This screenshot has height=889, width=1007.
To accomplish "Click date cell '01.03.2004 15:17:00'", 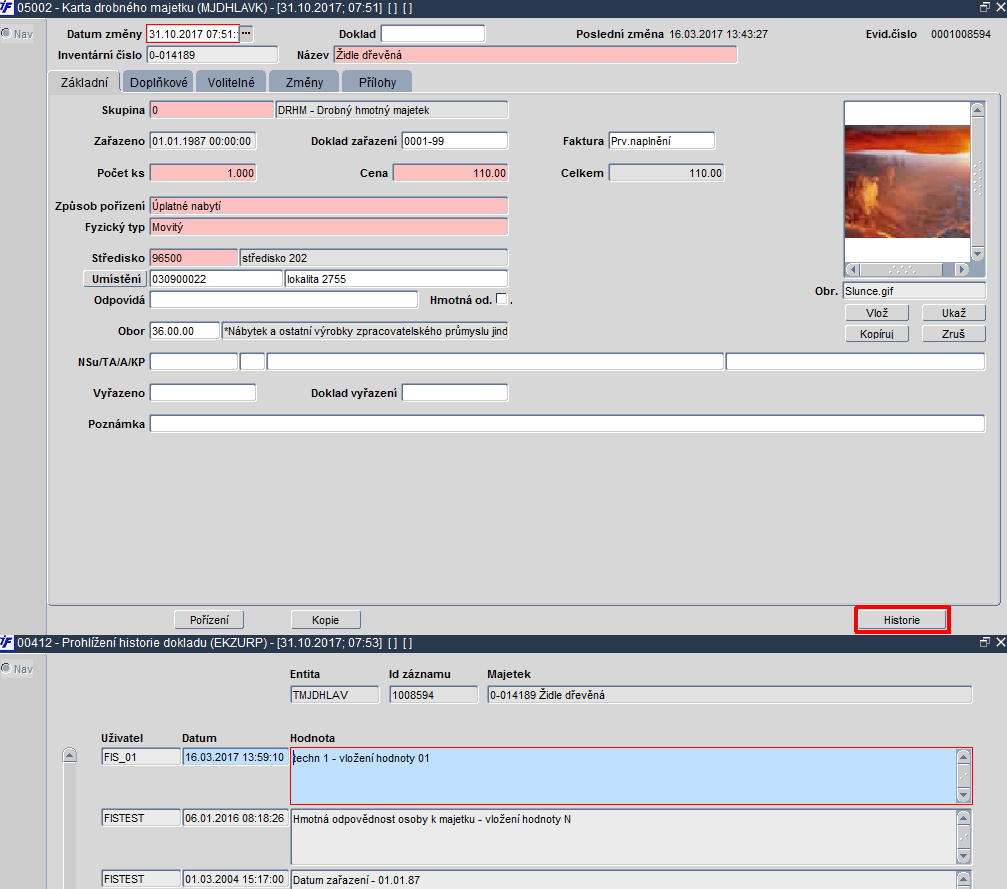I will tap(235, 879).
